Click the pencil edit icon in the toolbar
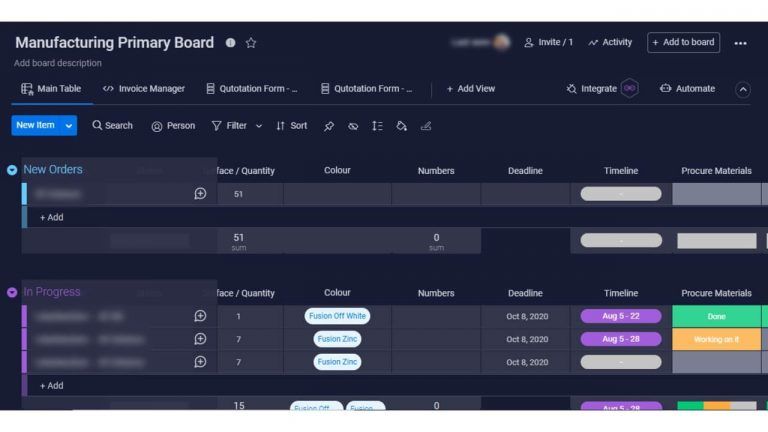768x432 pixels. click(x=426, y=126)
